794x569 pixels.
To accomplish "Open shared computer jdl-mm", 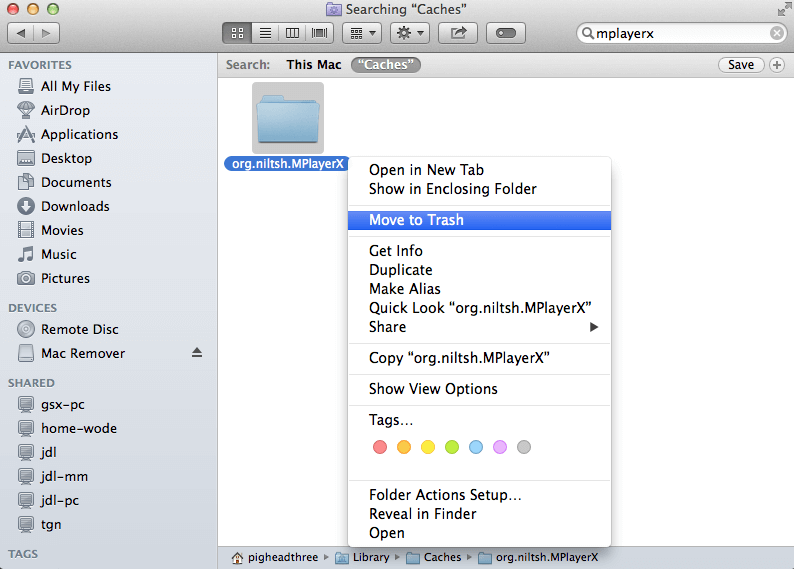I will click(x=64, y=476).
